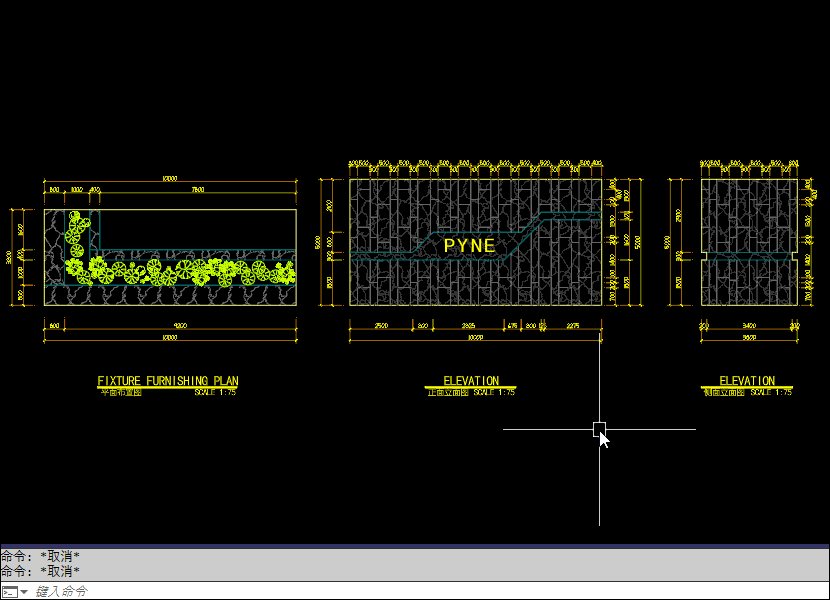
Task: Select the 3400 dimension under side elevation
Action: pos(748,326)
